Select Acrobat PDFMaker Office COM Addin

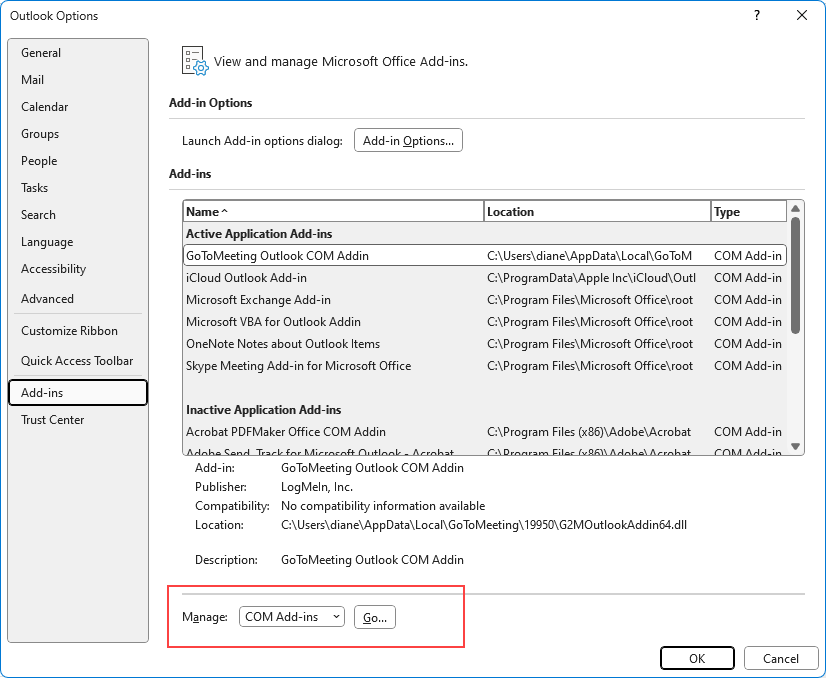(485, 432)
